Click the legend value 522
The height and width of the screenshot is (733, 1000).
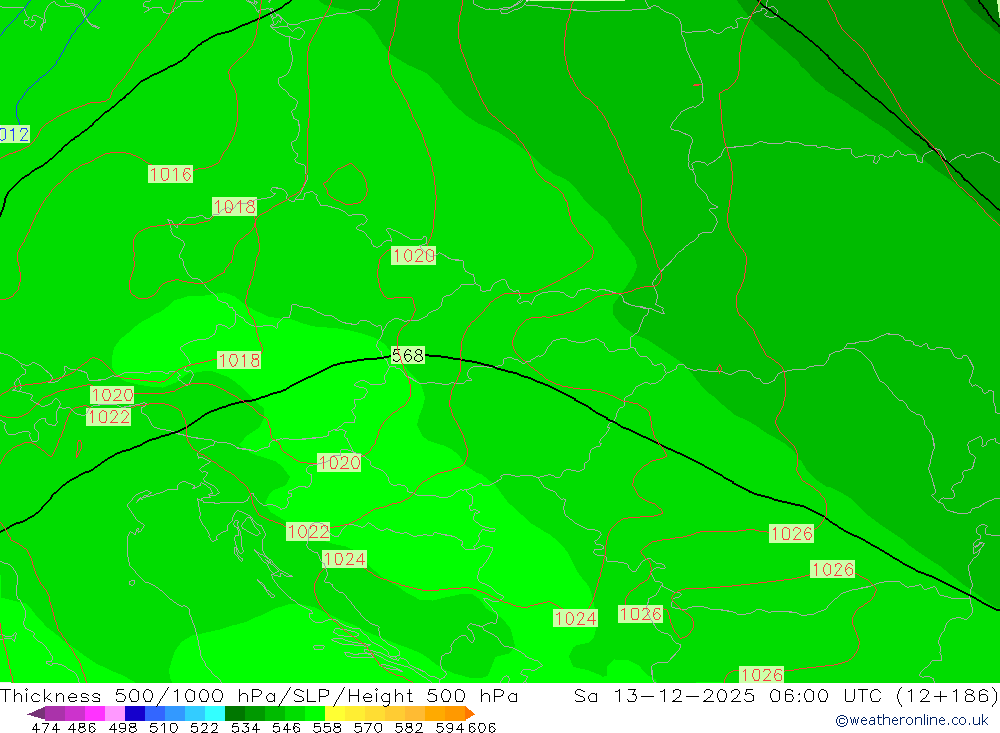click(204, 727)
